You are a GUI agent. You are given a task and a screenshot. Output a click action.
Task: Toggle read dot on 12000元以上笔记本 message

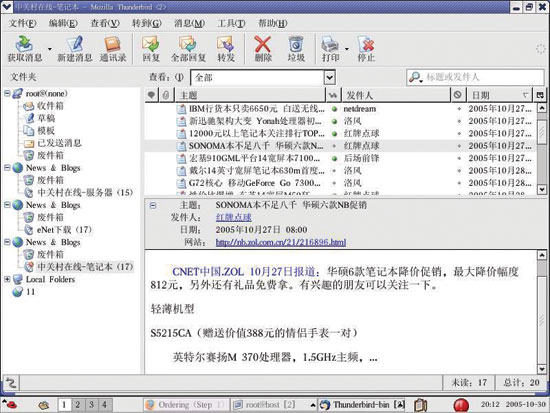[x=335, y=133]
